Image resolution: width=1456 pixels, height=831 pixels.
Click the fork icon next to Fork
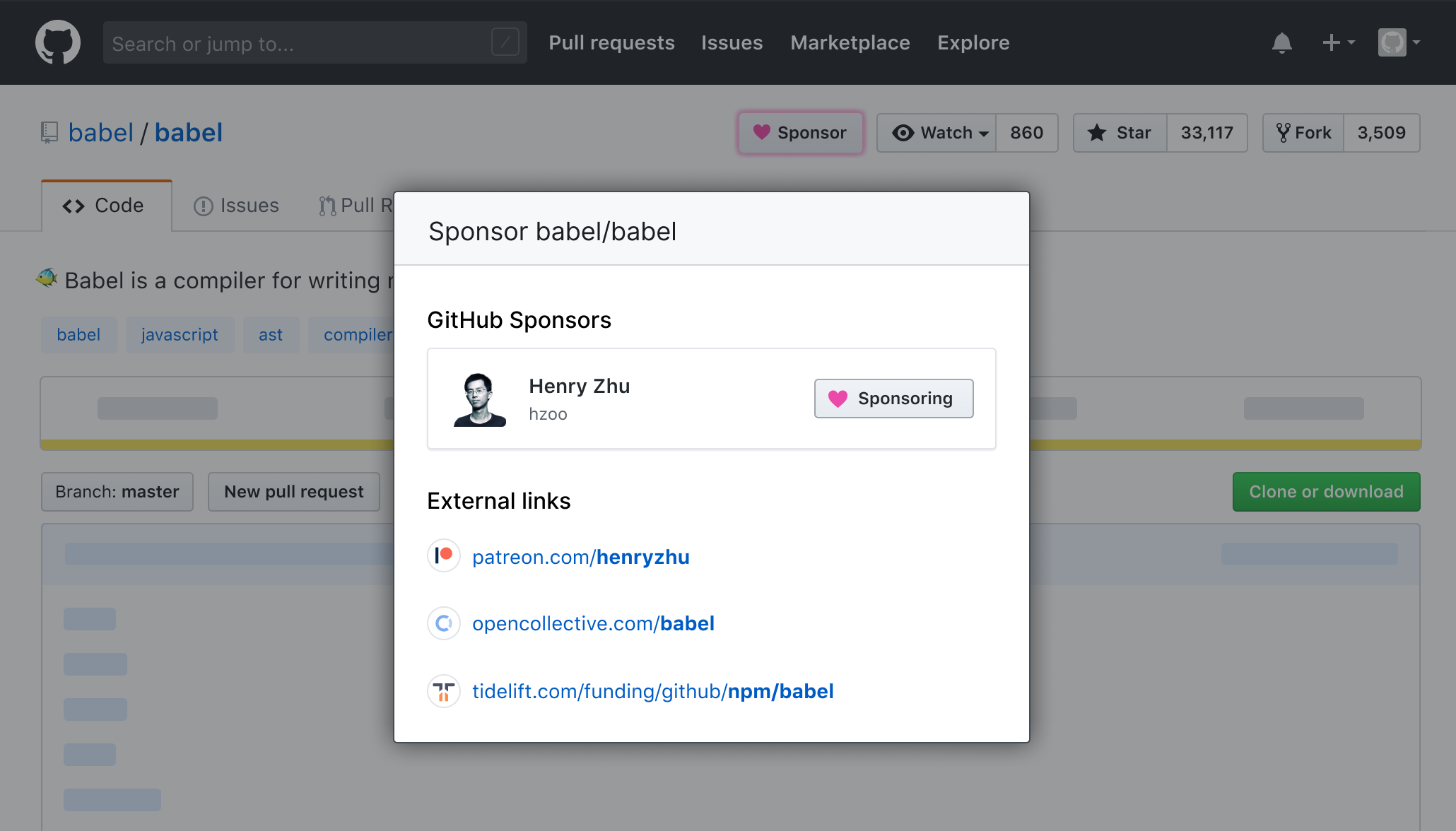[1284, 132]
